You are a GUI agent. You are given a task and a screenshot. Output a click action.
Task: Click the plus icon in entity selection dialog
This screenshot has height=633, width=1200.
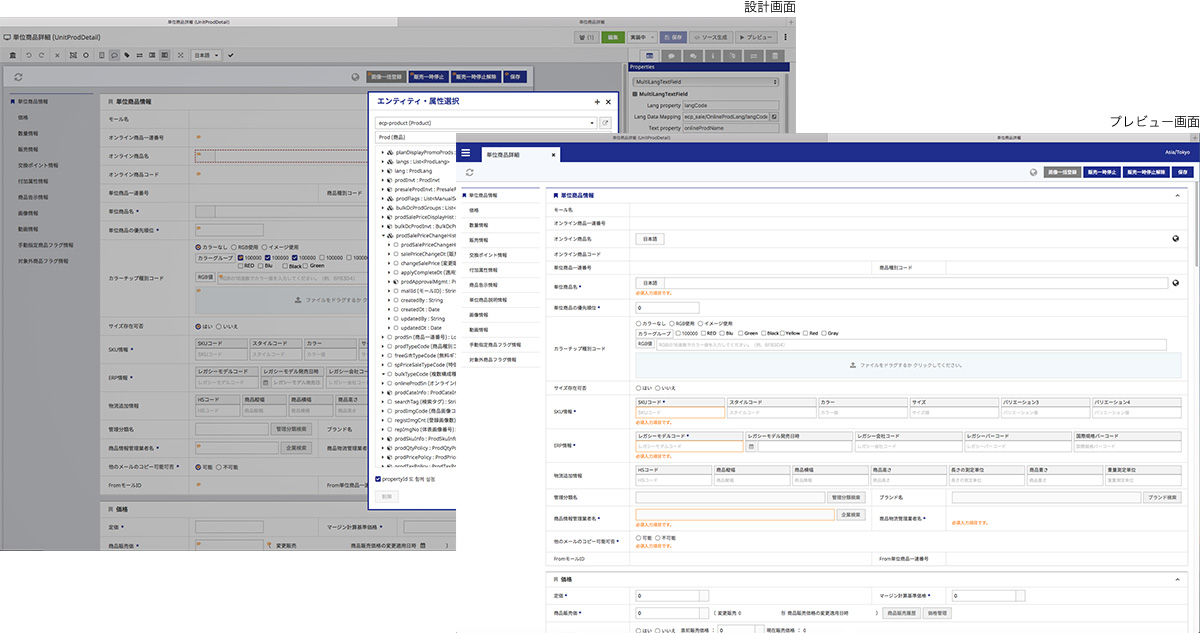pyautogui.click(x=597, y=102)
